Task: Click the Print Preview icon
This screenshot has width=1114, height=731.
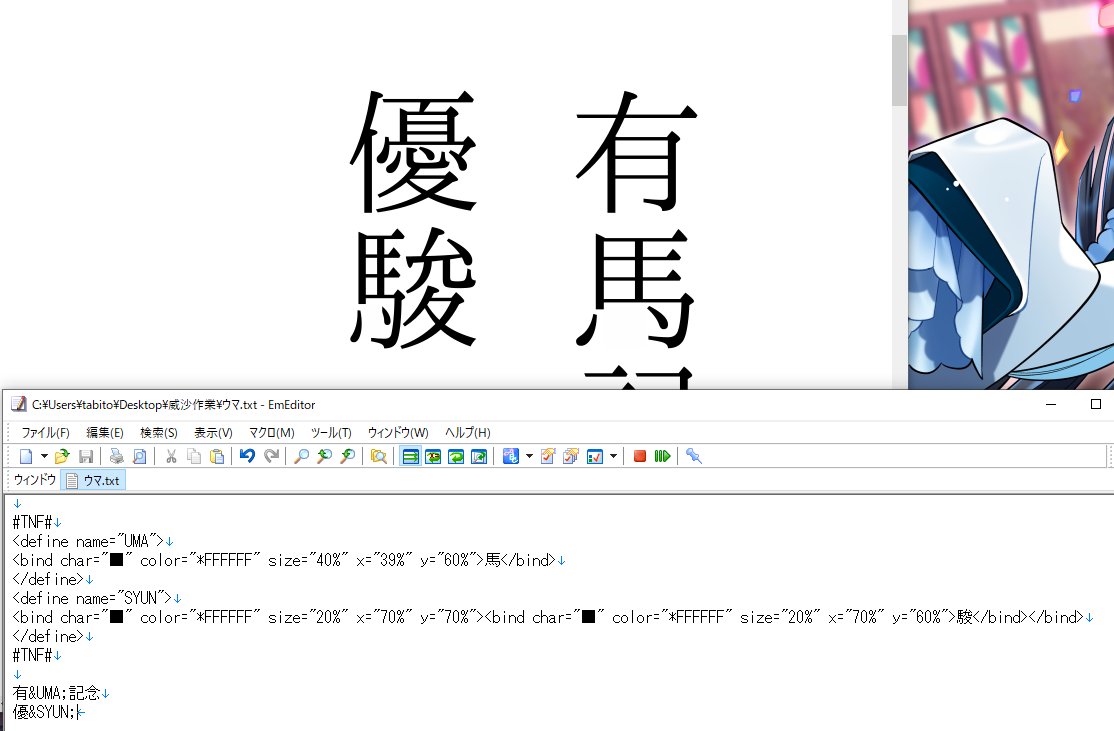Action: click(x=140, y=456)
